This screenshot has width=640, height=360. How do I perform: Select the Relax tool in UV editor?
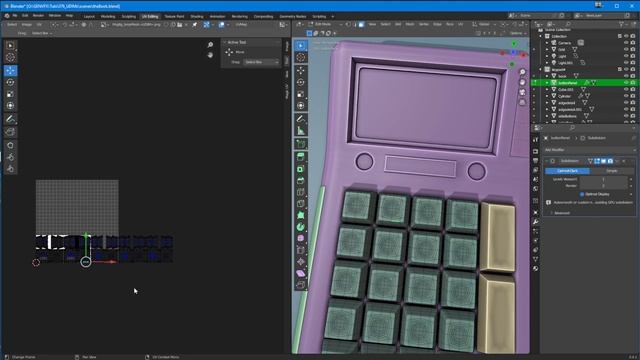[x=11, y=157]
